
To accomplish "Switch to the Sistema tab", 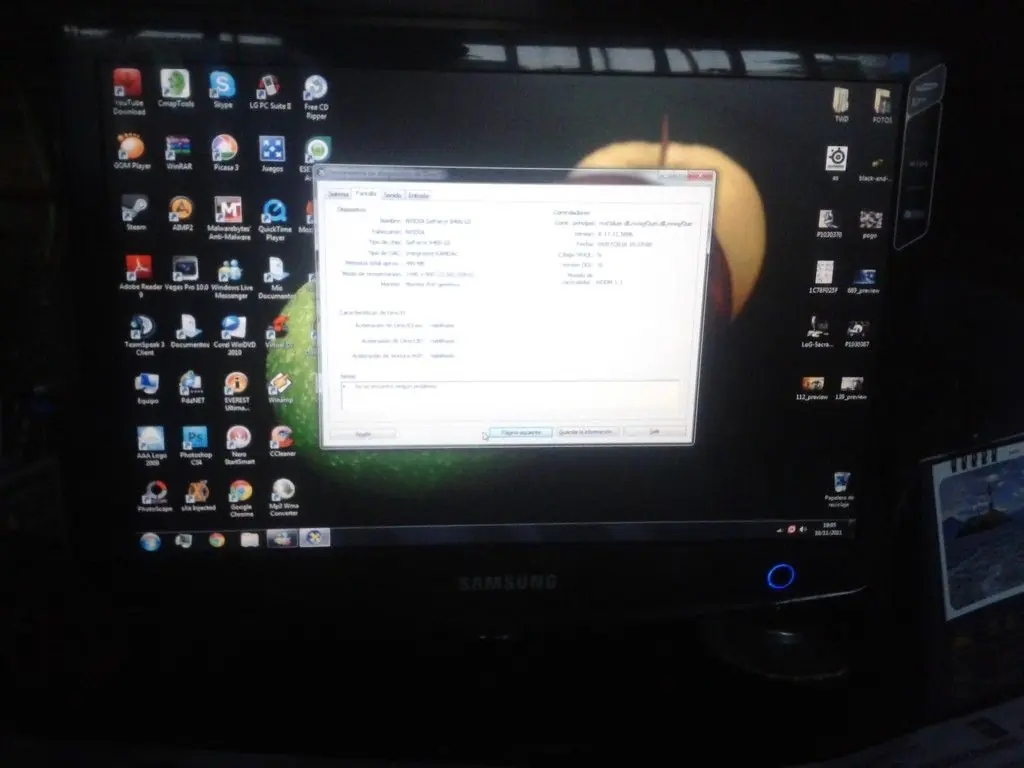I will (338, 194).
